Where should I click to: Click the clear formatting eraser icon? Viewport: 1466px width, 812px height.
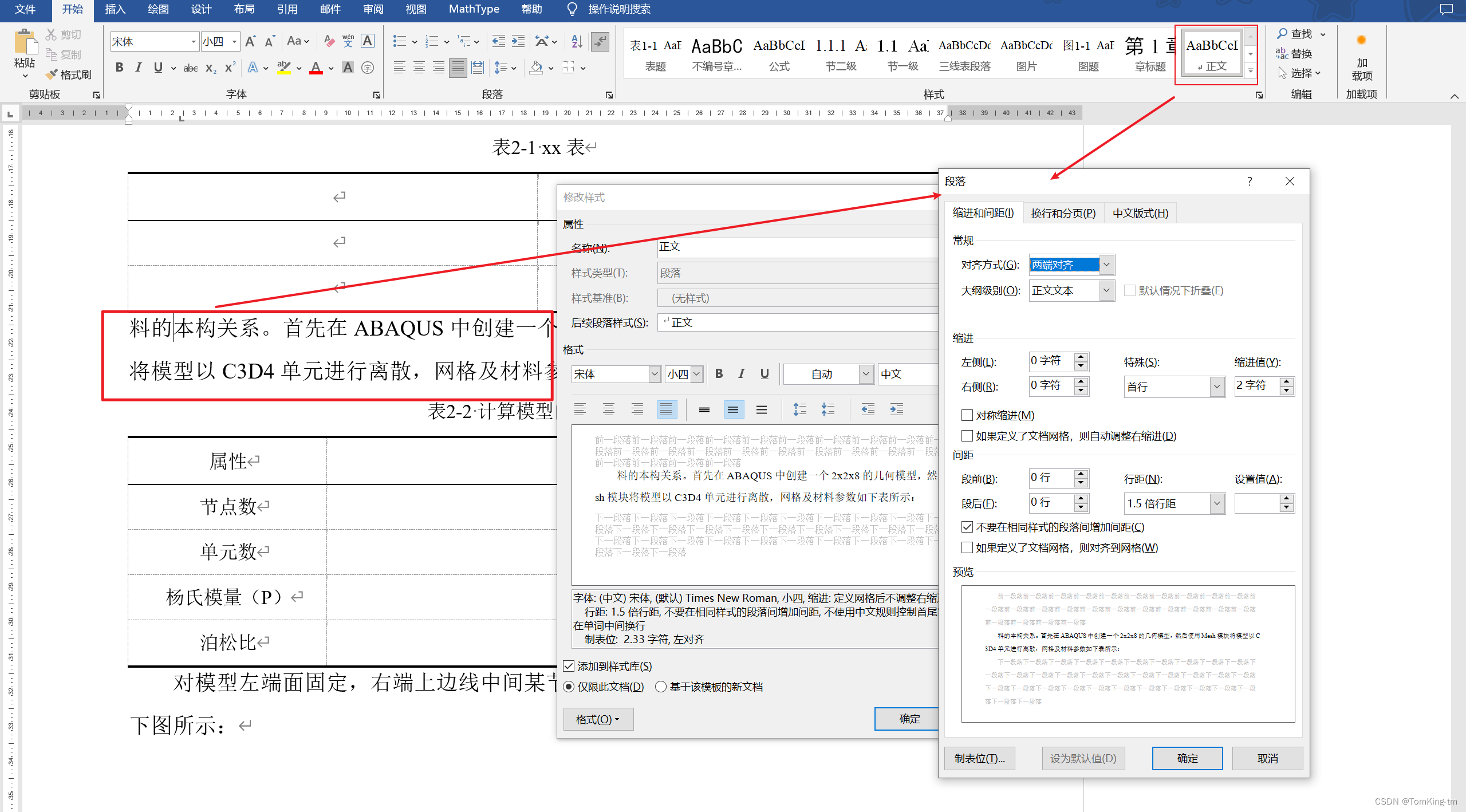pyautogui.click(x=329, y=41)
